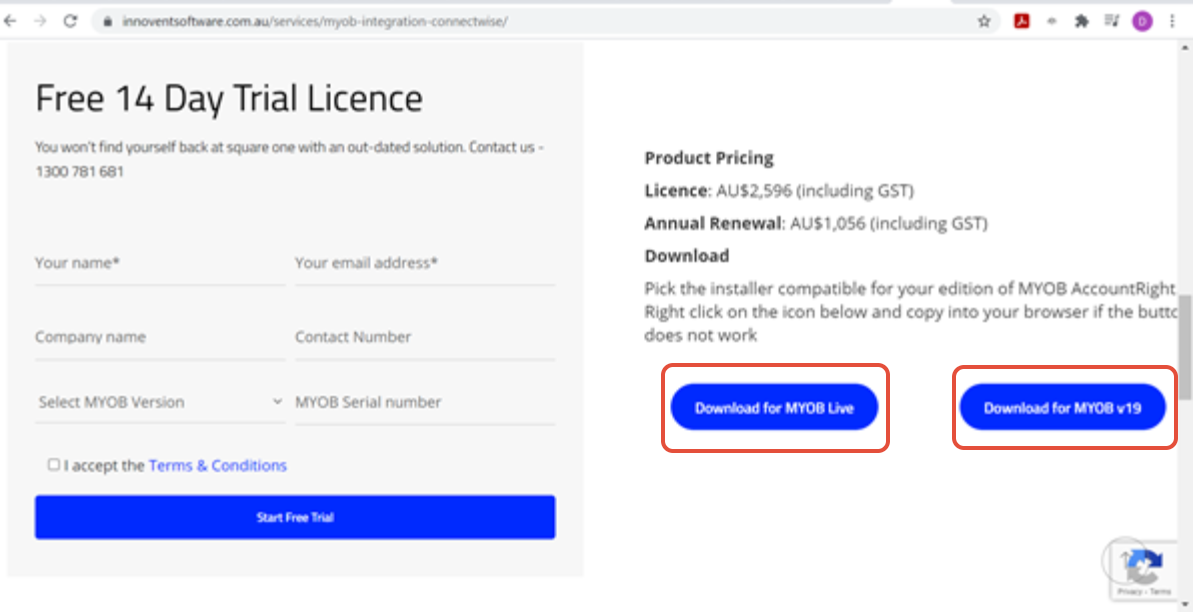Click the Contact Number field
Image resolution: width=1193 pixels, height=612 pixels.
click(x=425, y=337)
